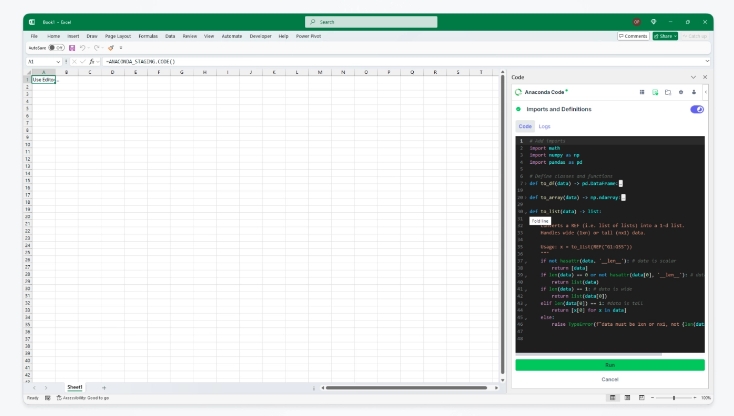This screenshot has height=416, width=734.
Task: Collapse the to_list function with fold arrow
Action: (526, 211)
